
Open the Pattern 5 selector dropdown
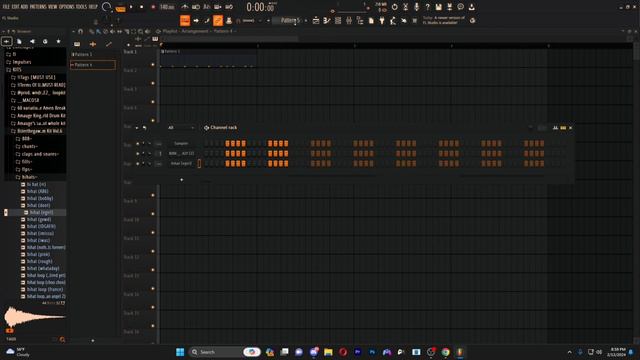tap(289, 20)
